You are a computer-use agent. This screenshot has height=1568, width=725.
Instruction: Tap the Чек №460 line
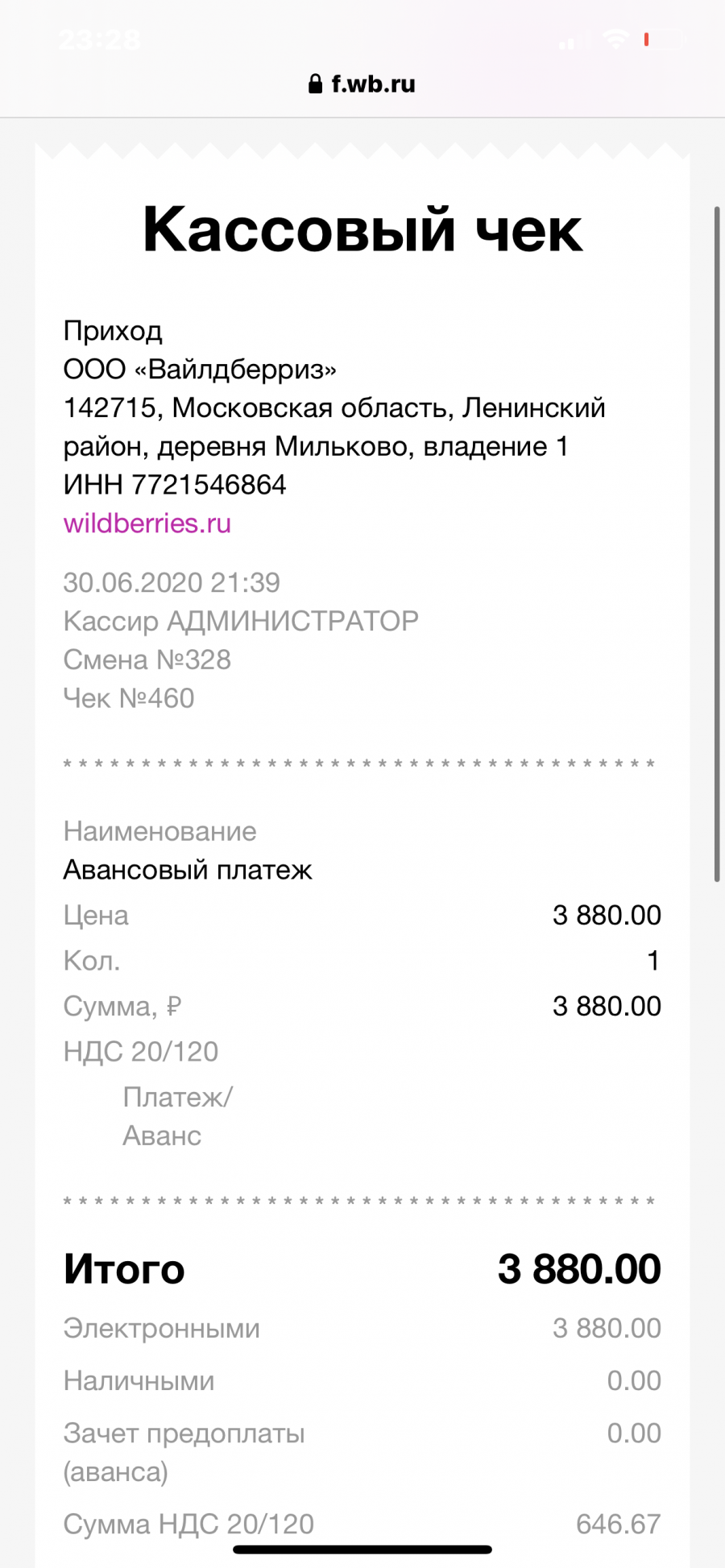pos(129,698)
